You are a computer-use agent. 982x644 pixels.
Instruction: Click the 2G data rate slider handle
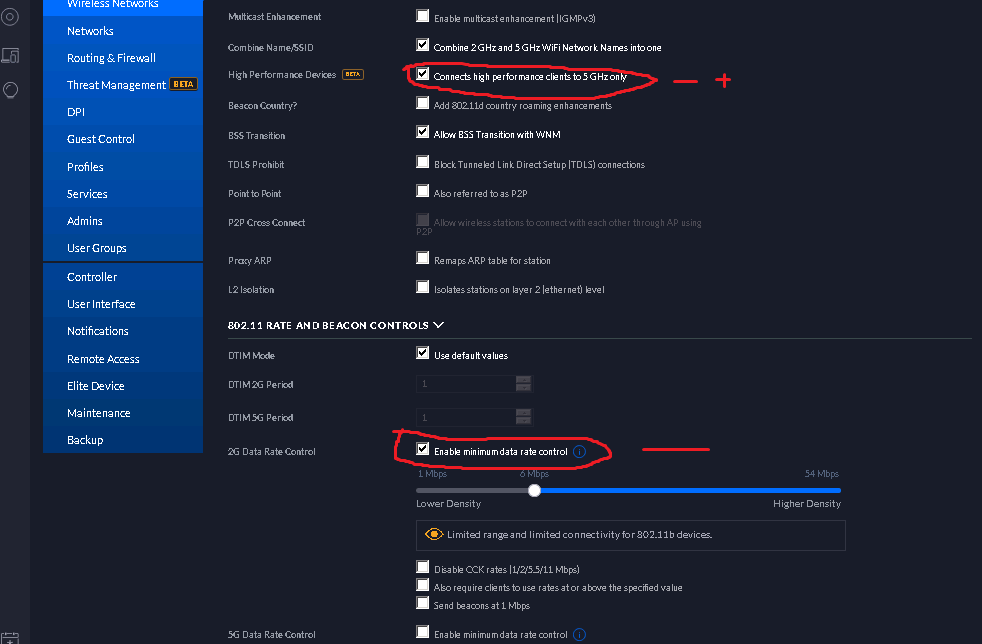tap(534, 491)
